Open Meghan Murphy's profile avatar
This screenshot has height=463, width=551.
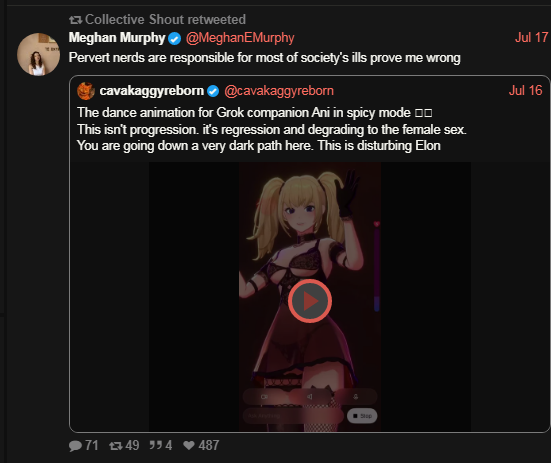pos(39,54)
